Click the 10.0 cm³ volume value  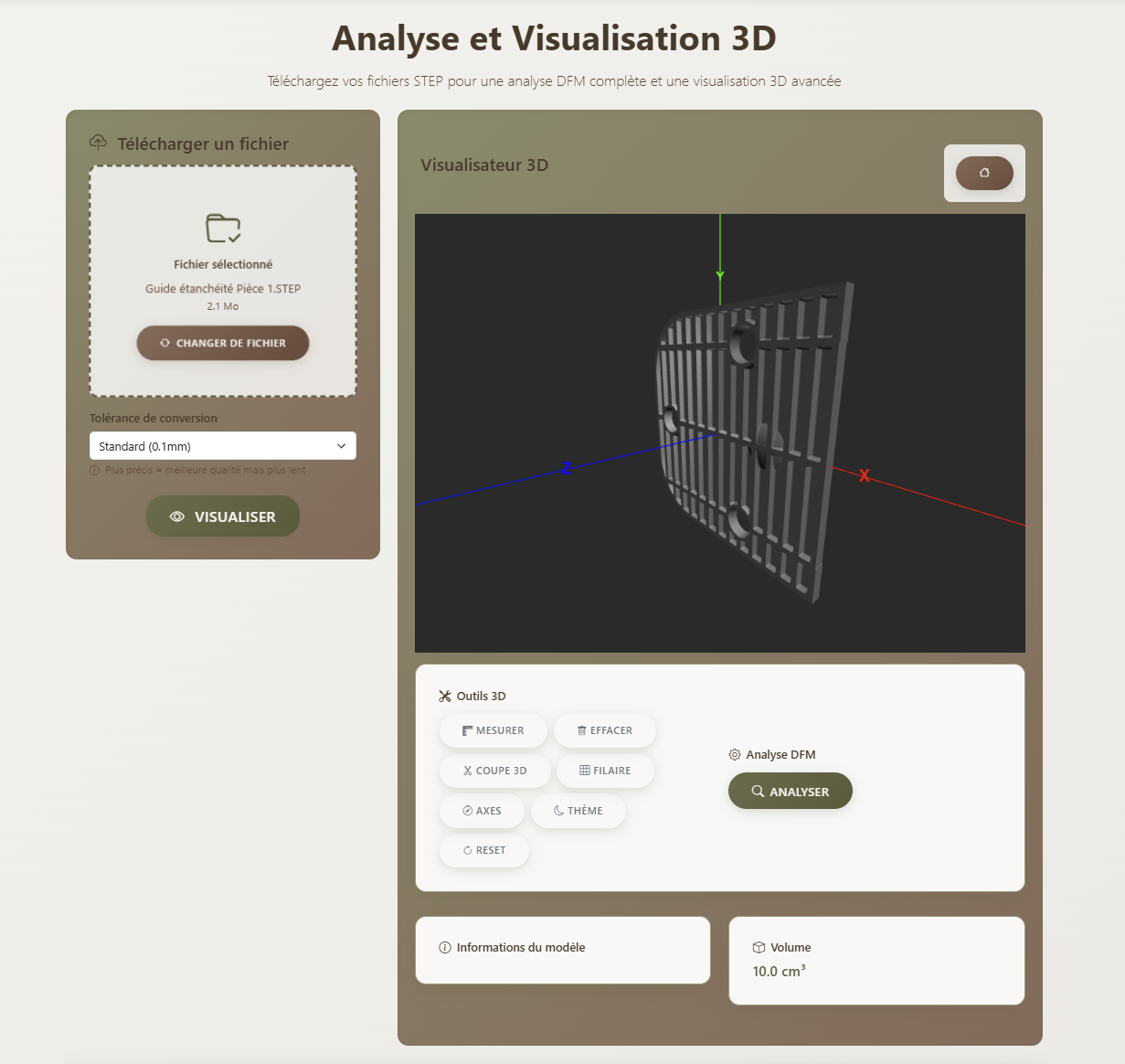coord(779,971)
